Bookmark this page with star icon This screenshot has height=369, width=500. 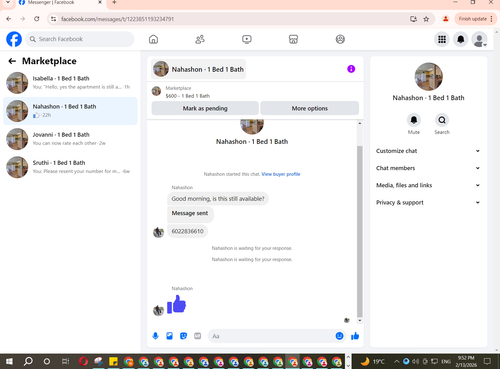coord(426,19)
